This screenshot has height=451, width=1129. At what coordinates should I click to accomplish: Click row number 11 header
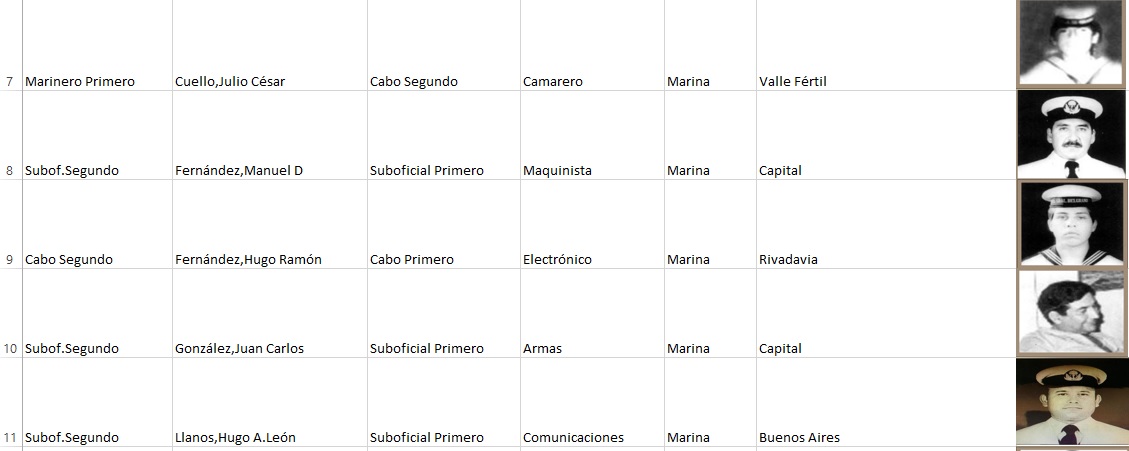coord(9,438)
